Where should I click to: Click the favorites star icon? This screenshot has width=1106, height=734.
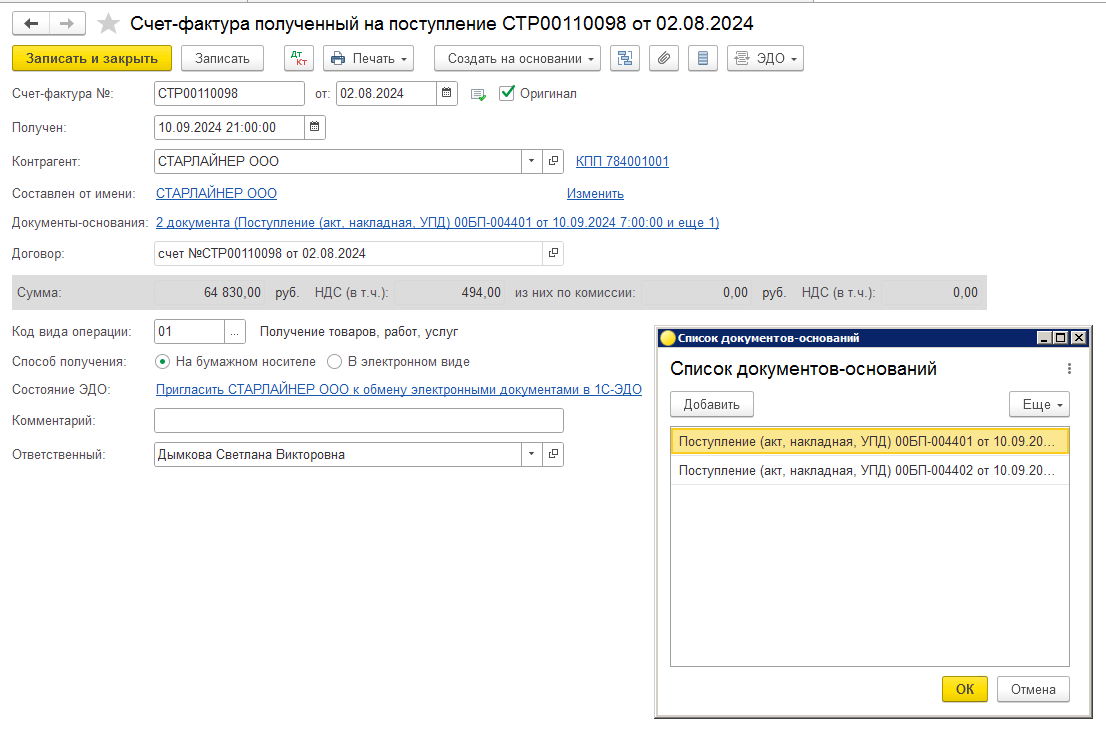tap(108, 23)
